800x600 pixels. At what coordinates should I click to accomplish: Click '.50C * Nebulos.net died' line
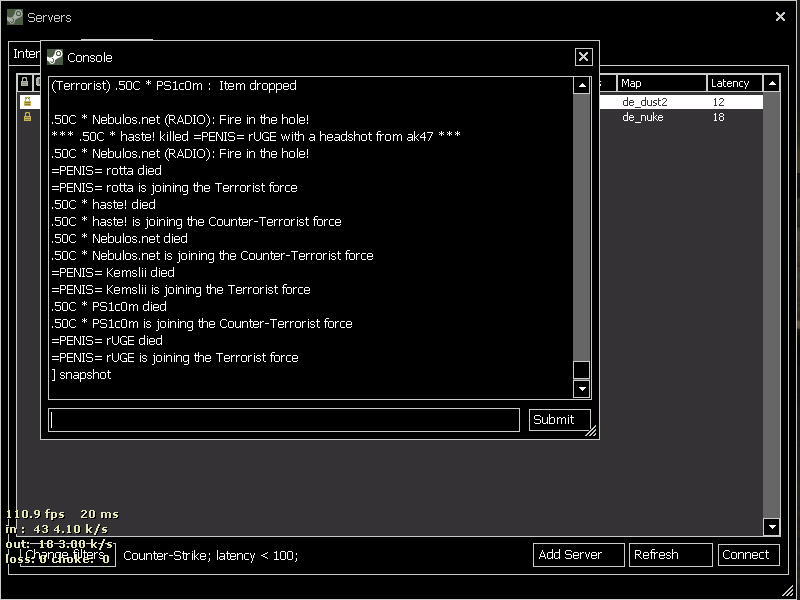[119, 238]
